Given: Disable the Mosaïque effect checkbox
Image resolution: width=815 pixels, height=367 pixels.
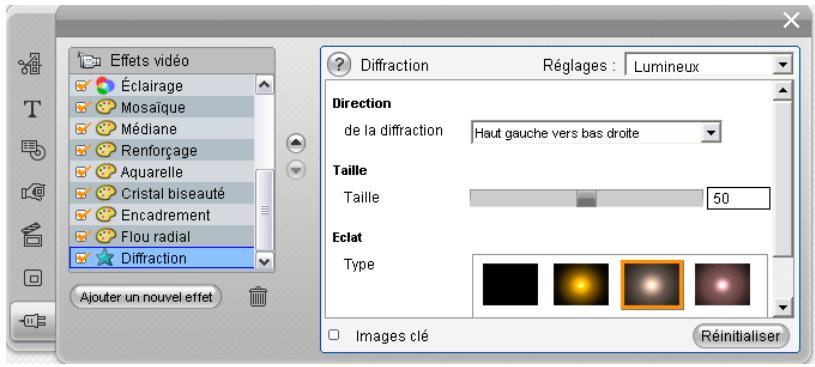Looking at the screenshot, I should (x=83, y=107).
